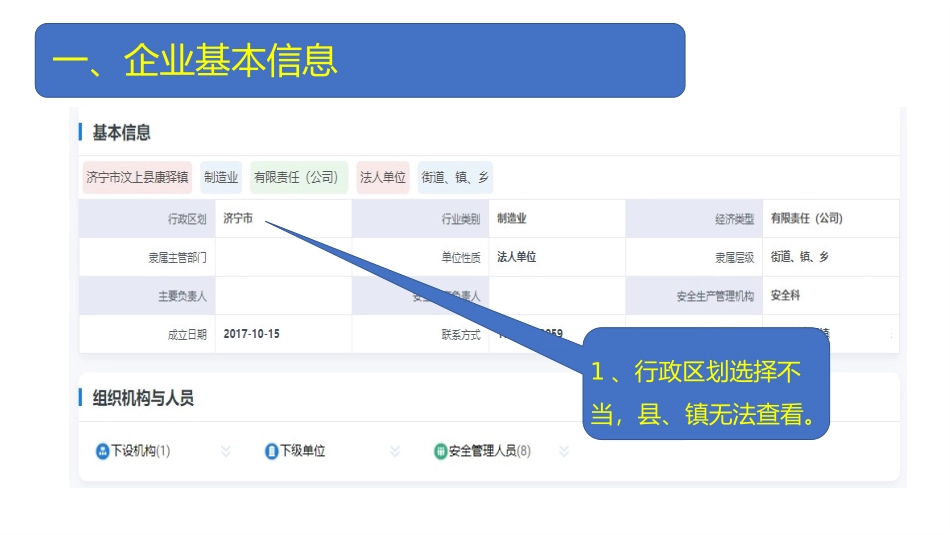Click the 成立日期 field label
This screenshot has height=535, width=950.
(x=187, y=334)
